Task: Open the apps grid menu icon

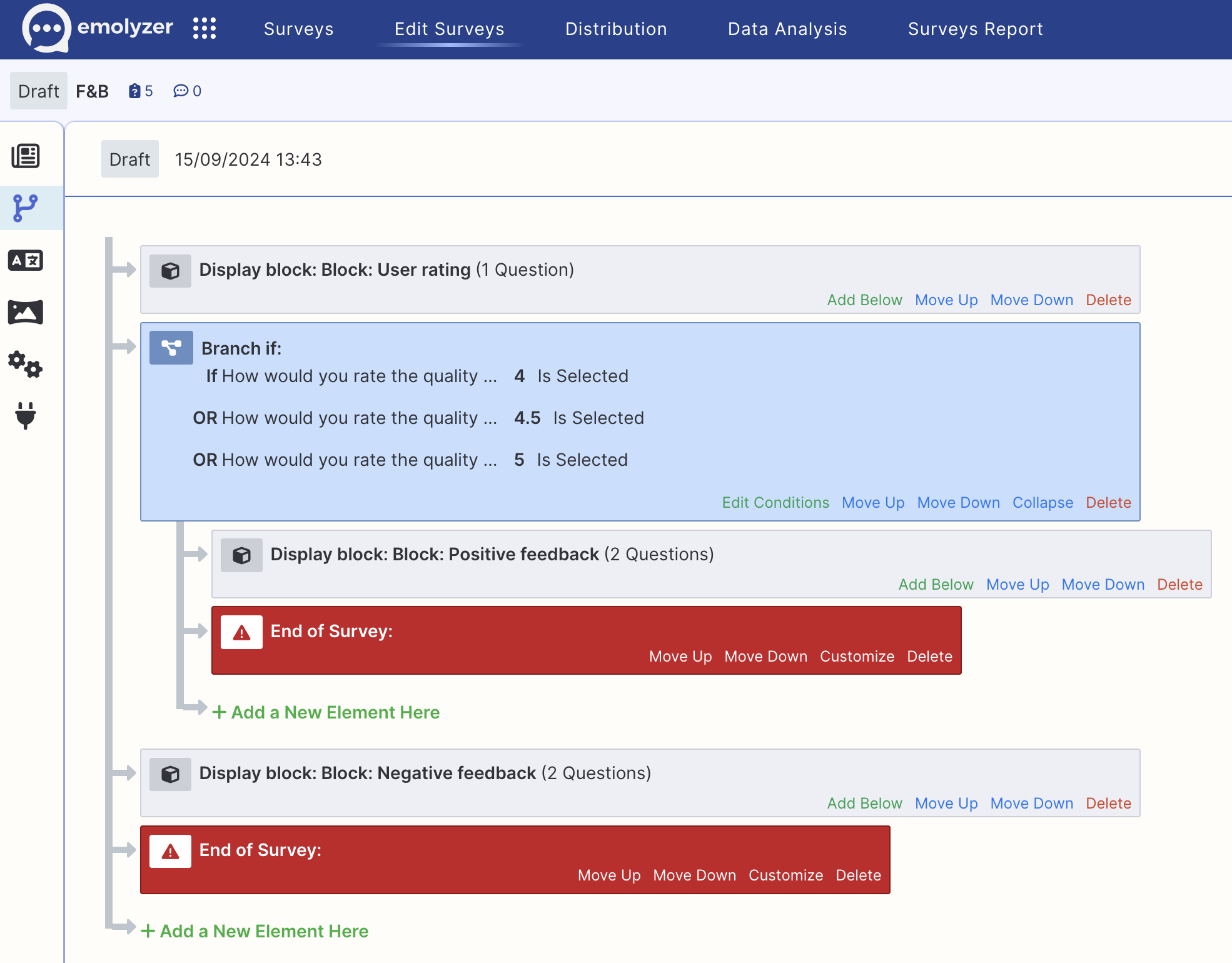Action: pos(204,29)
